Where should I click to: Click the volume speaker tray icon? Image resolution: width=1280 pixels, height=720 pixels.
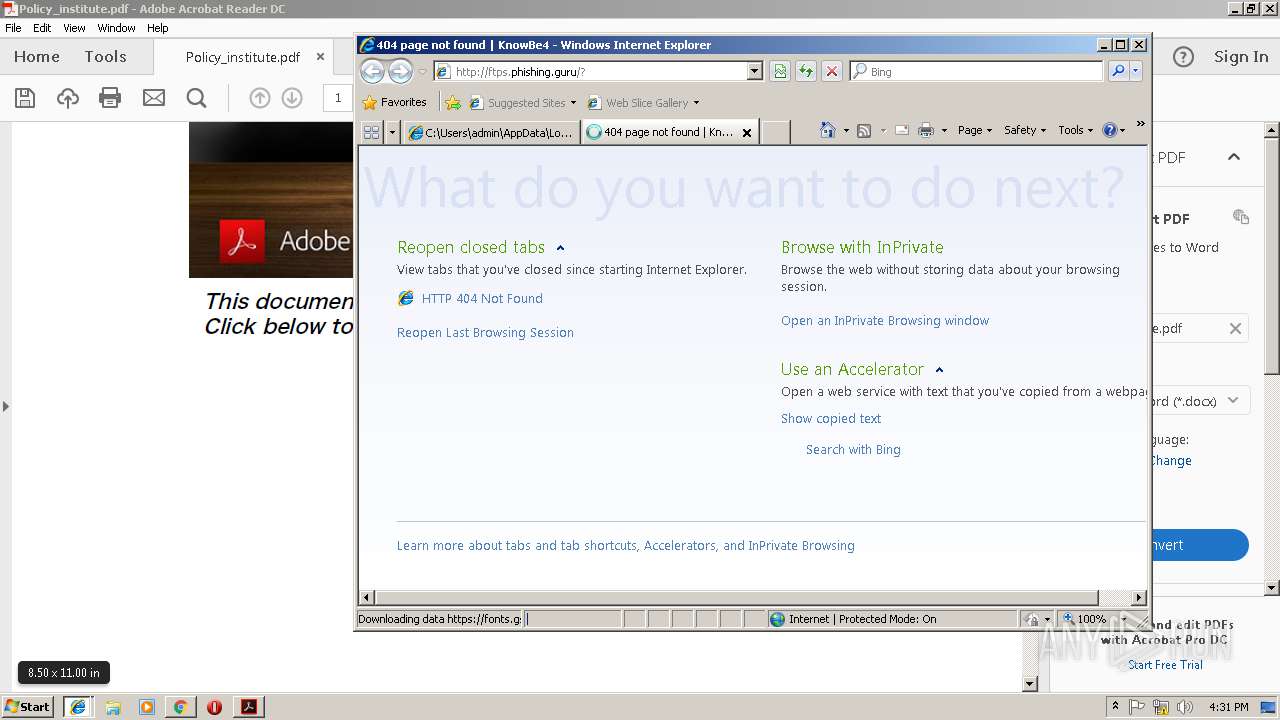(x=1185, y=707)
